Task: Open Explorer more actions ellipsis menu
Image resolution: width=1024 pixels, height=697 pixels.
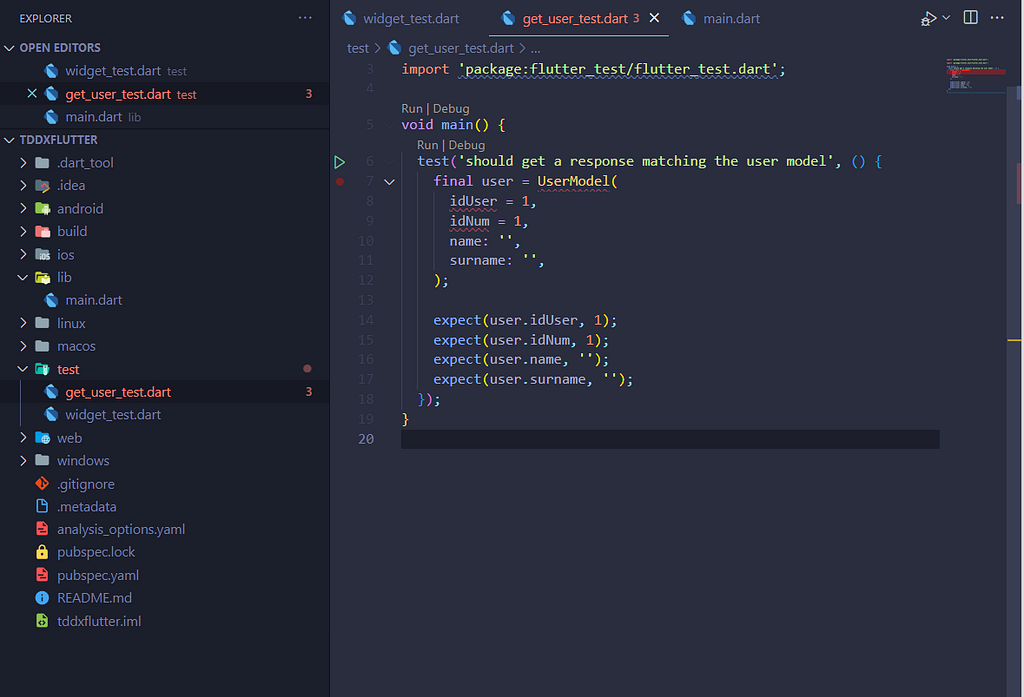Action: [305, 18]
